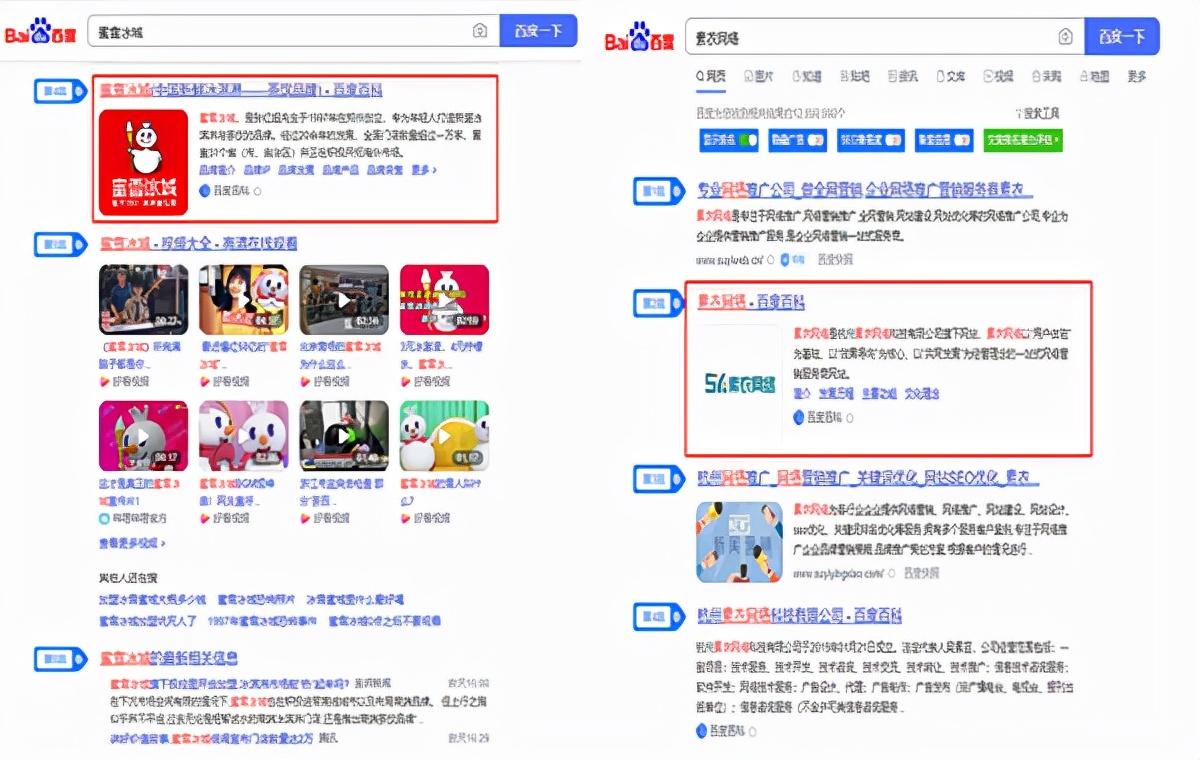The width and height of the screenshot is (1200, 760).
Task: Click the blue shield badge under first right result
Action: click(785, 260)
